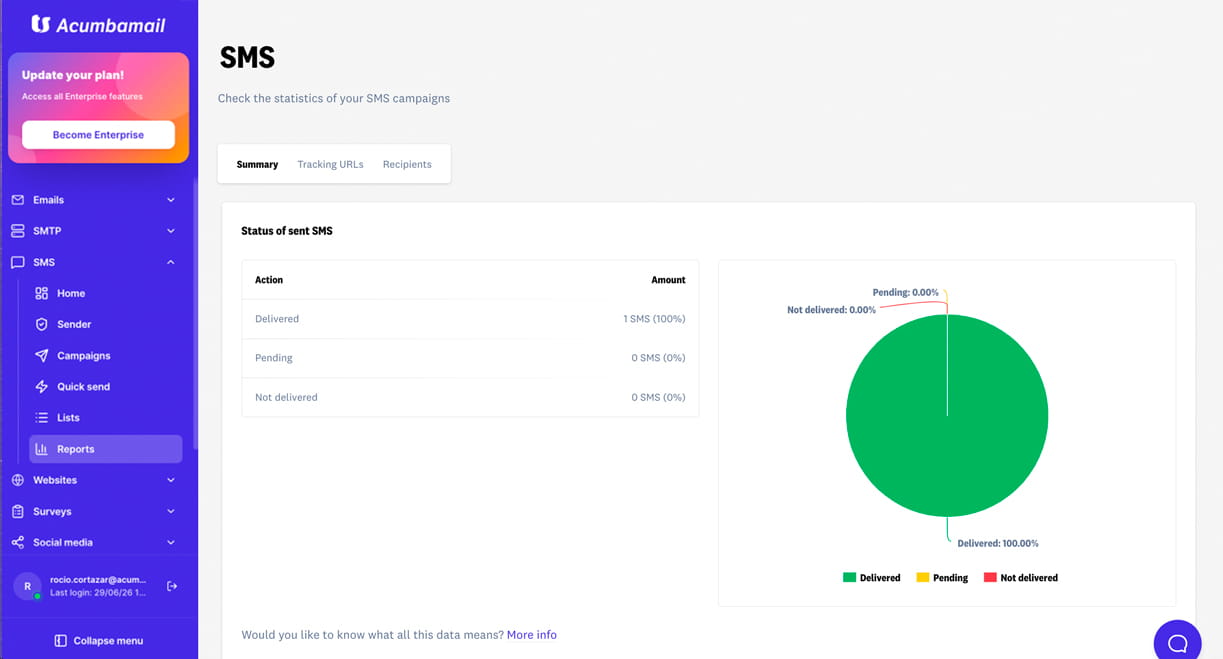Viewport: 1223px width, 659px height.
Task: Click the Home grid icon
Action: pos(41,293)
